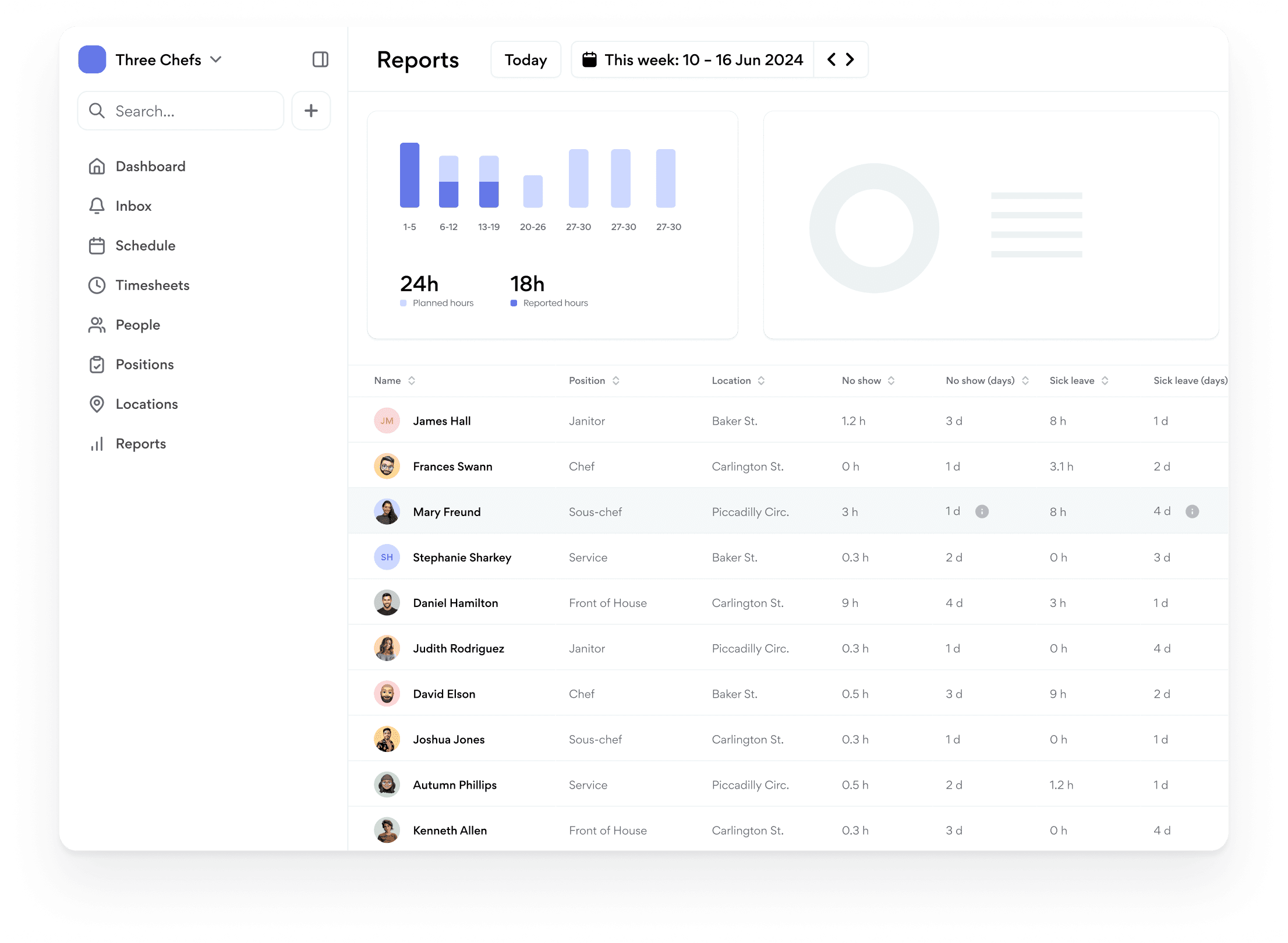1288x943 pixels.
Task: Click the search magnifier icon
Action: pyautogui.click(x=97, y=111)
